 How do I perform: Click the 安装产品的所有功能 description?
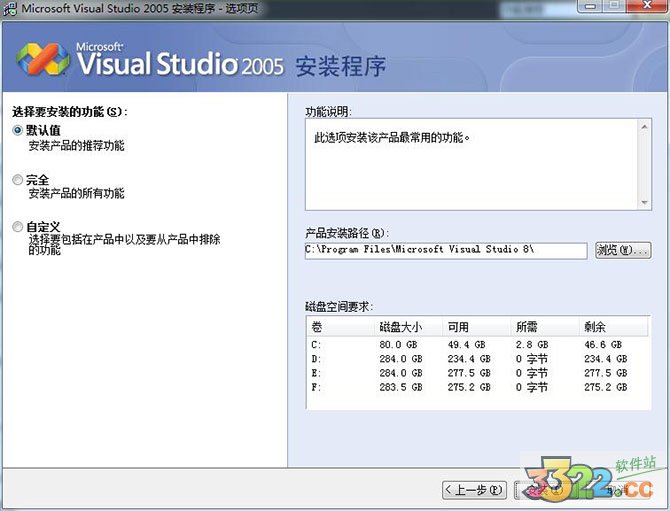76,194
